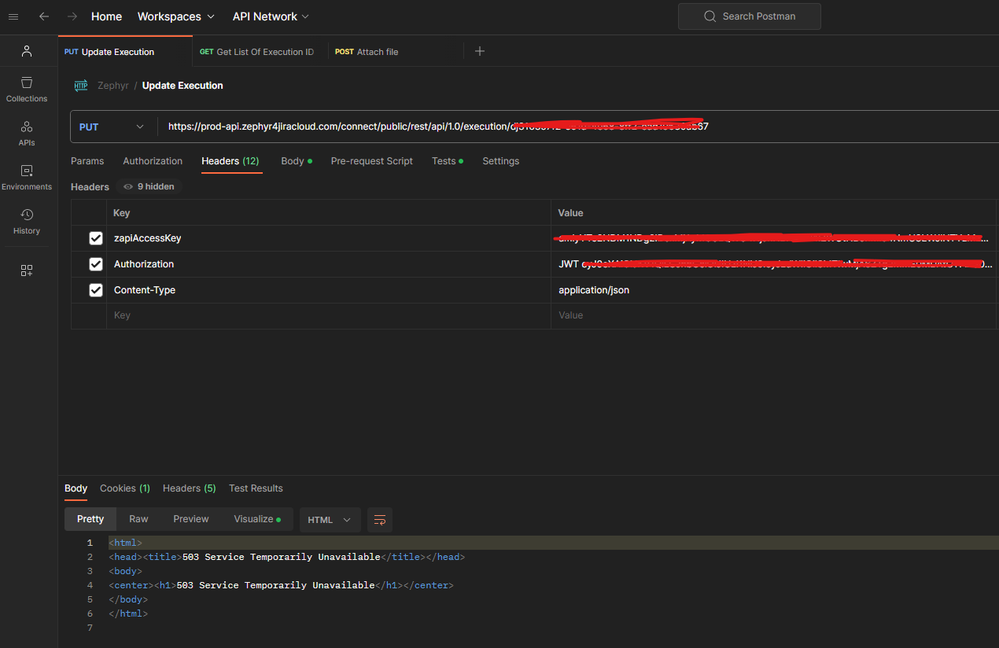This screenshot has width=999, height=648.
Task: Go back with the left arrow
Action: (44, 17)
